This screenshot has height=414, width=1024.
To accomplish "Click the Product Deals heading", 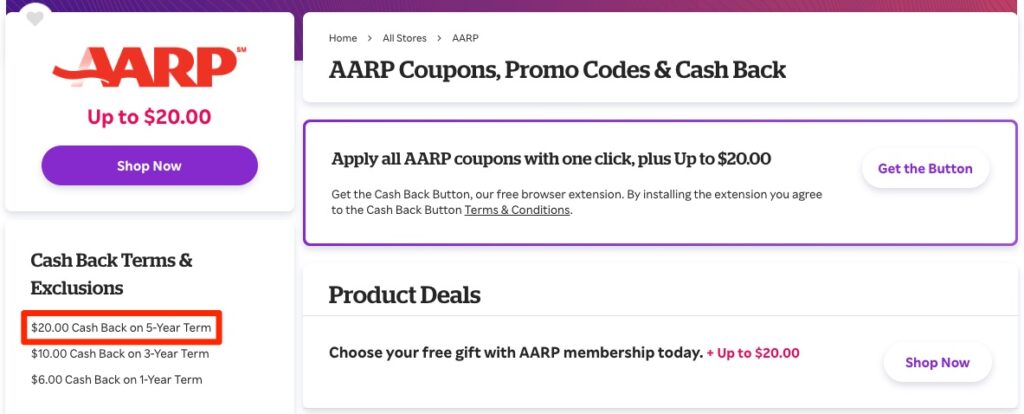I will [x=404, y=295].
